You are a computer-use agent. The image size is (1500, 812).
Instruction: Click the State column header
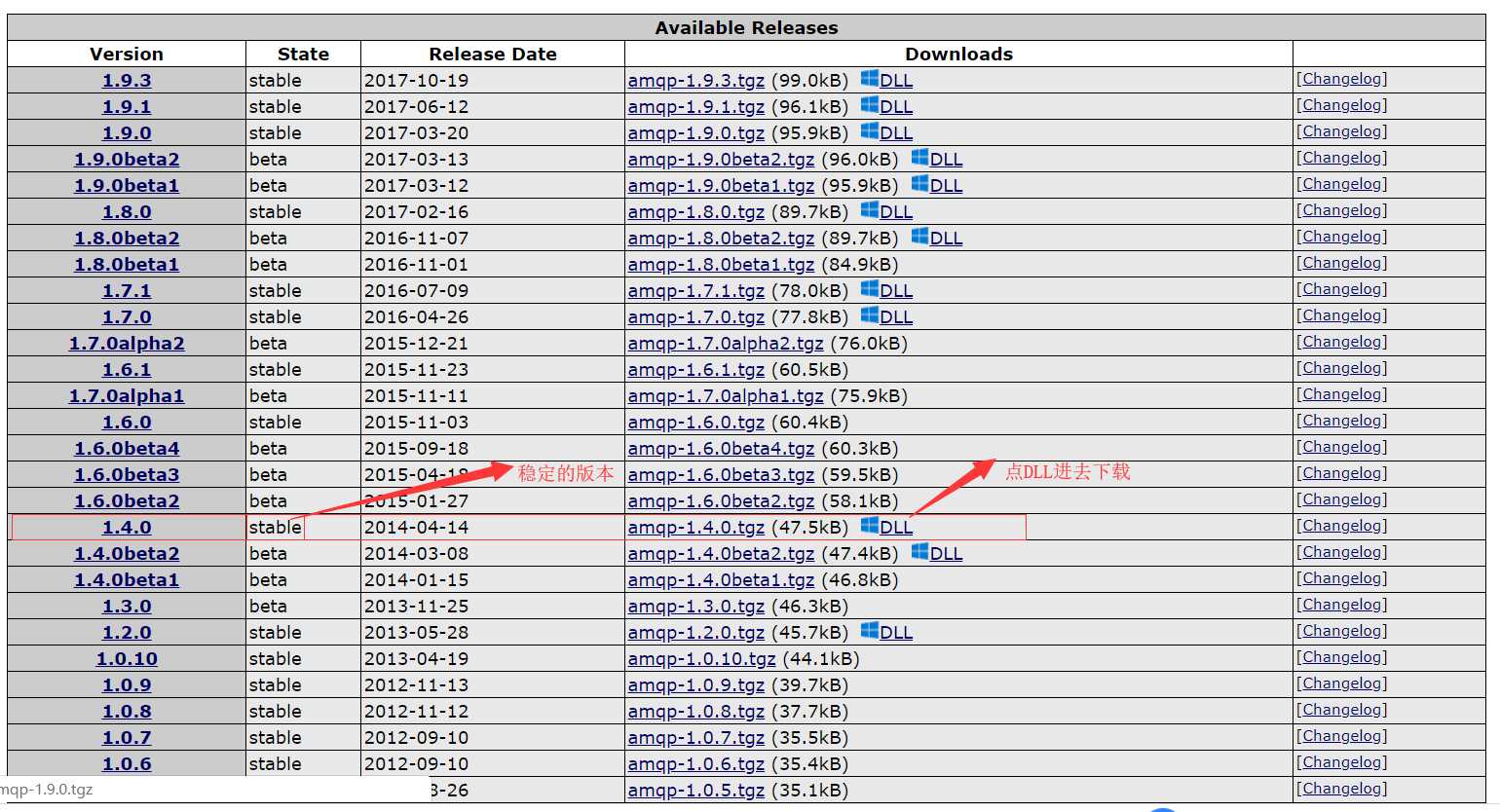[303, 55]
